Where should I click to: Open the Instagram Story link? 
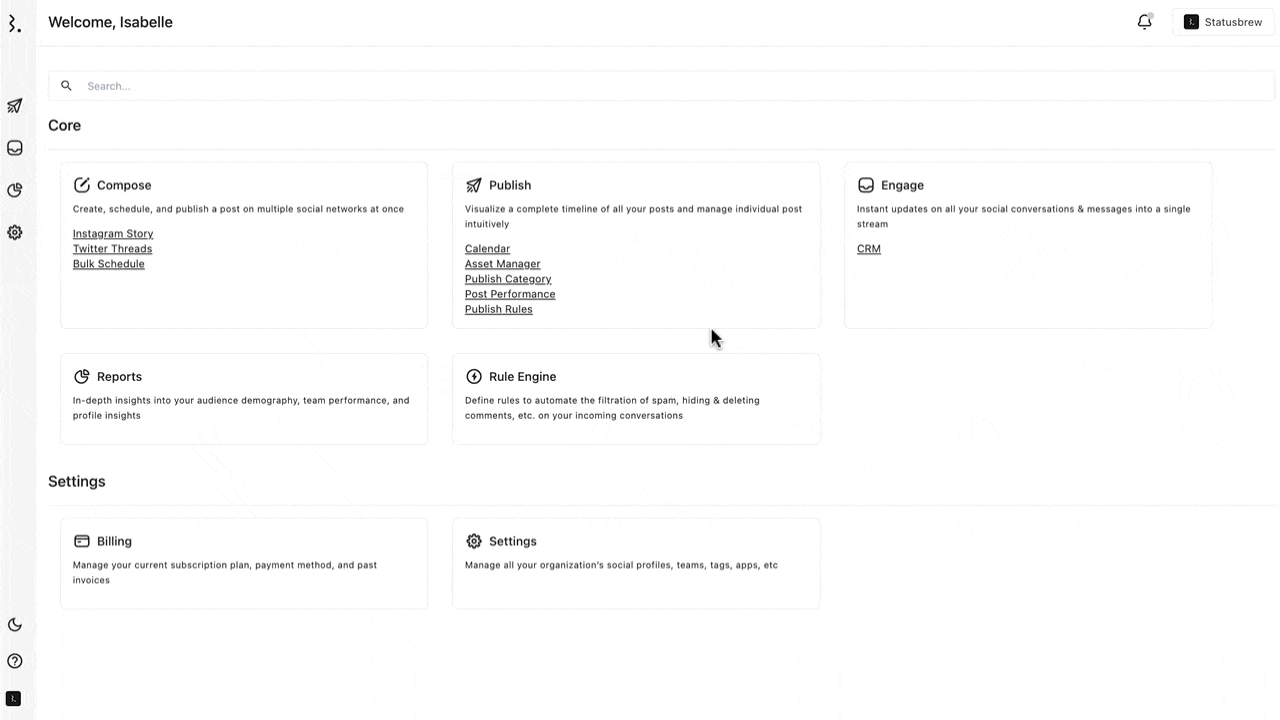[113, 234]
